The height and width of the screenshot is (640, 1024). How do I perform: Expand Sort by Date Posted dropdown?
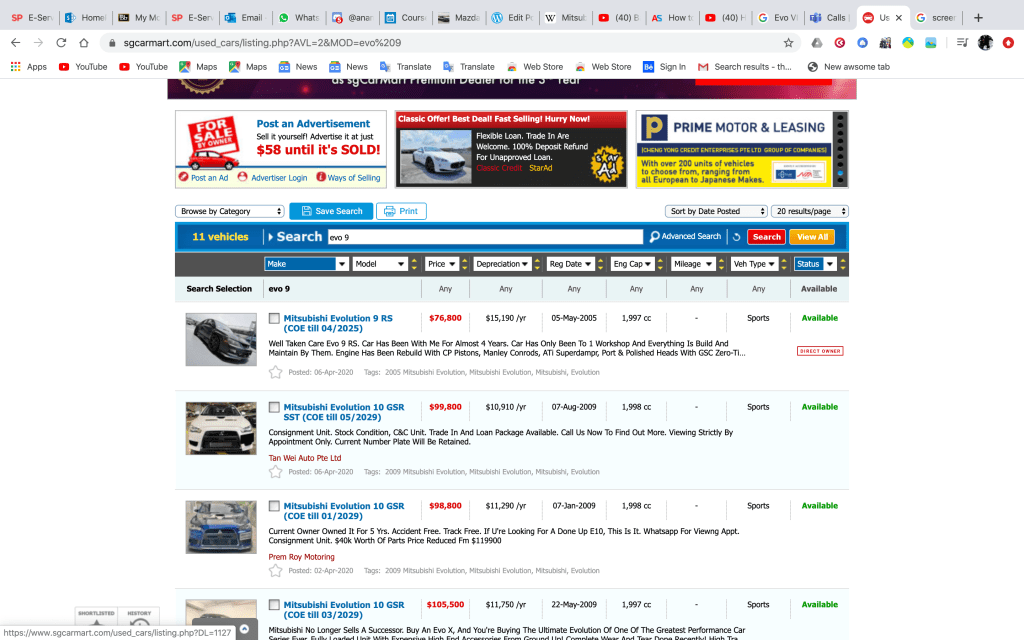[716, 212]
